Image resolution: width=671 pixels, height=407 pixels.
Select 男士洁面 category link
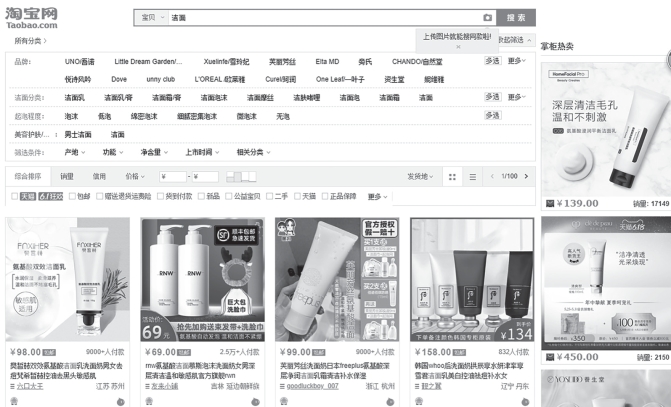point(78,134)
